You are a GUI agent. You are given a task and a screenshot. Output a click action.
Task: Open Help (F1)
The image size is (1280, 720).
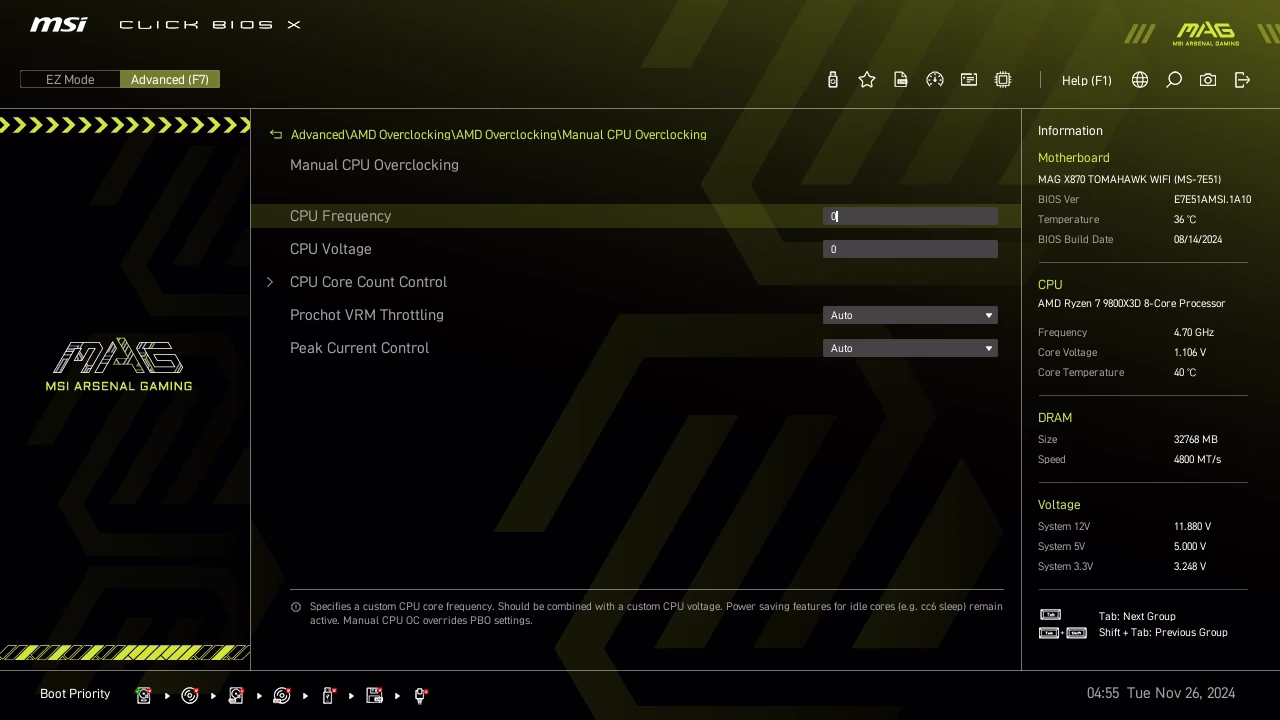click(x=1086, y=80)
